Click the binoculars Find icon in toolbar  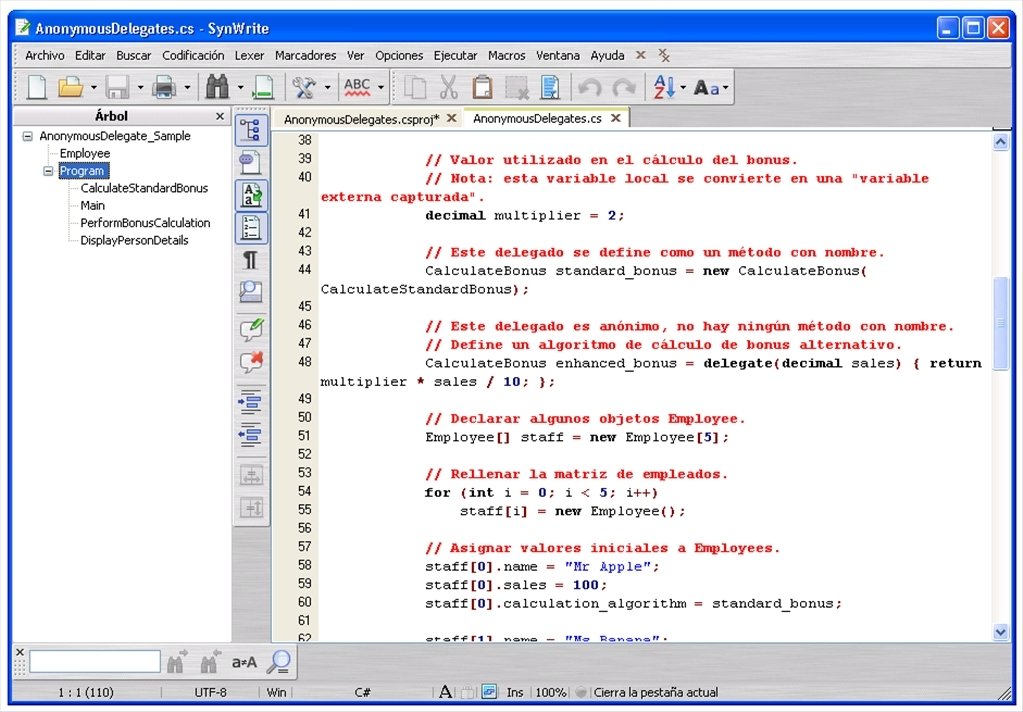[x=217, y=87]
